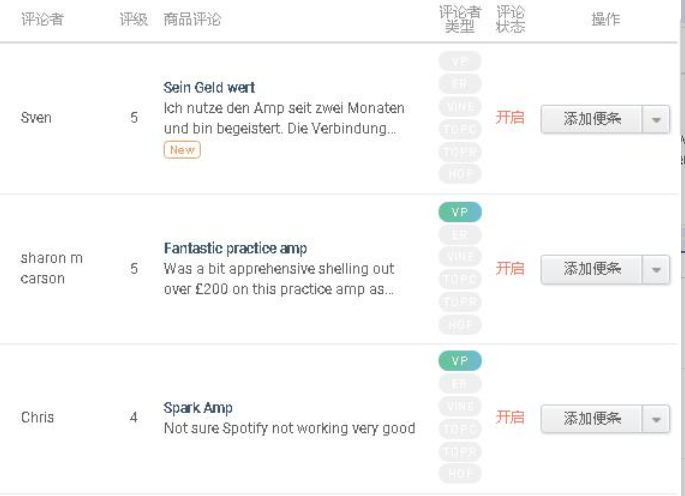Expand the dropdown arrow beside Sven's 添加便条
The image size is (685, 496).
(x=656, y=119)
